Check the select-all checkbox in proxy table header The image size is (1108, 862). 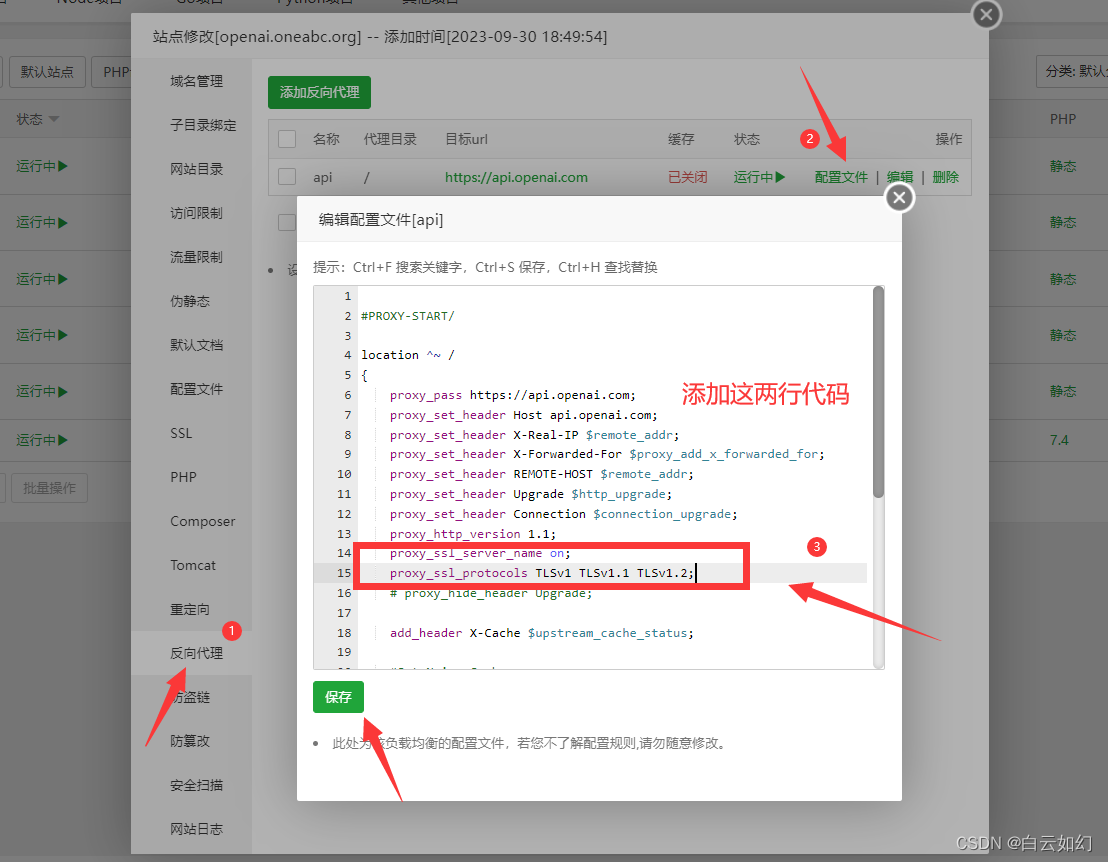pyautogui.click(x=285, y=138)
